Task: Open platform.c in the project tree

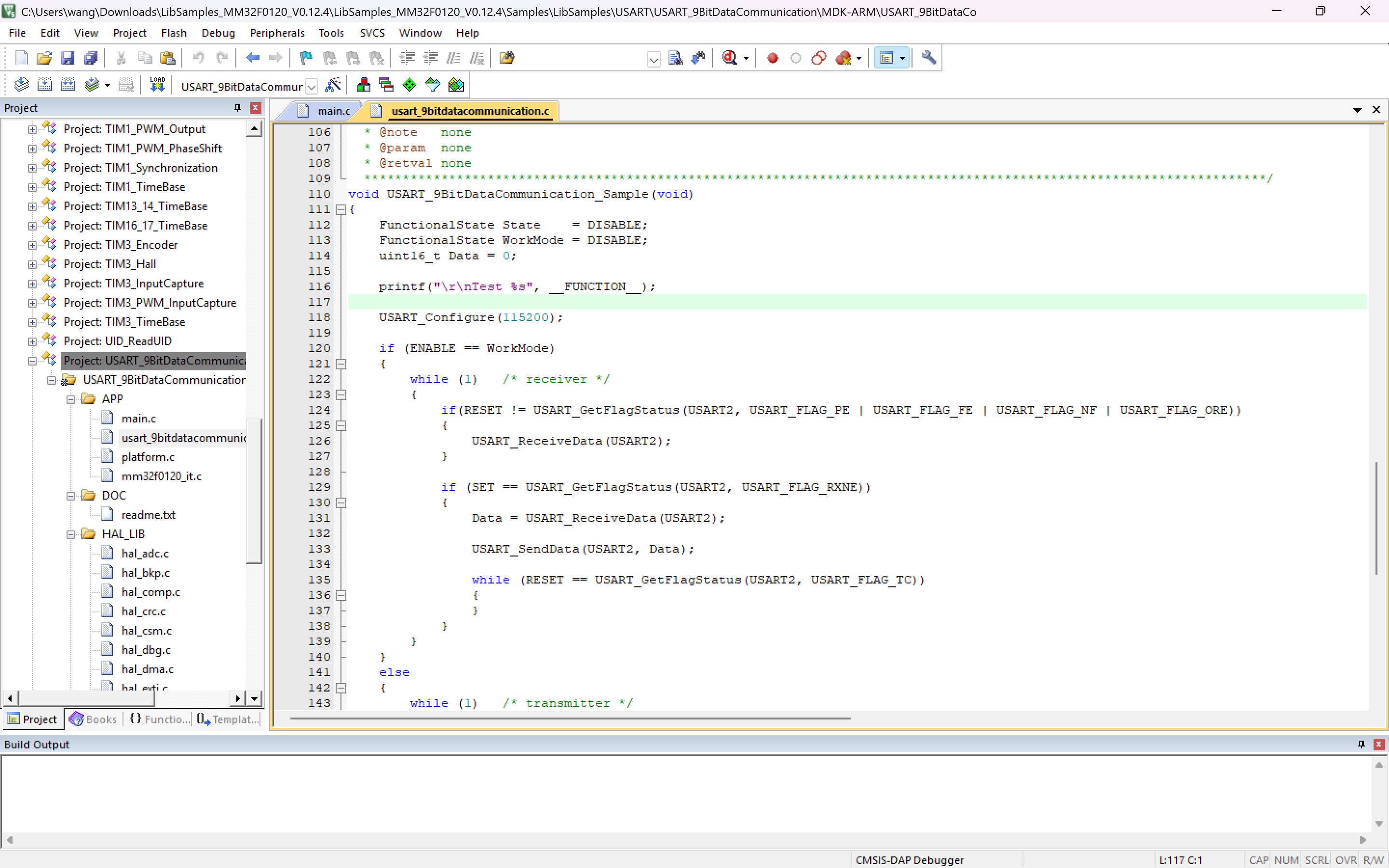Action: pyautogui.click(x=148, y=457)
